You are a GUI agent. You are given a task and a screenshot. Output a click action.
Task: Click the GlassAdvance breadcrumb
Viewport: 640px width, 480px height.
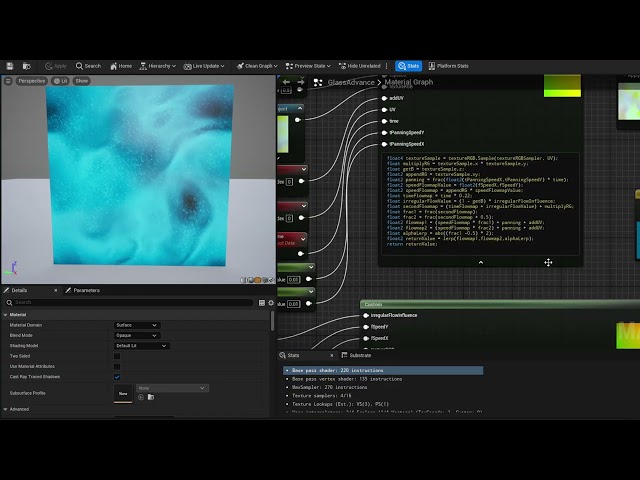[x=351, y=82]
